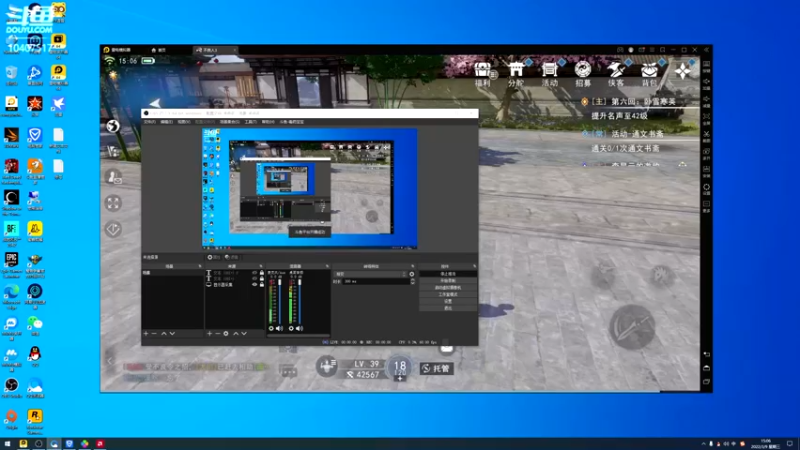Screen dimensions: 800x450
Task: Pop out the 来源 panel using its header dock icon
Action: click(261, 266)
